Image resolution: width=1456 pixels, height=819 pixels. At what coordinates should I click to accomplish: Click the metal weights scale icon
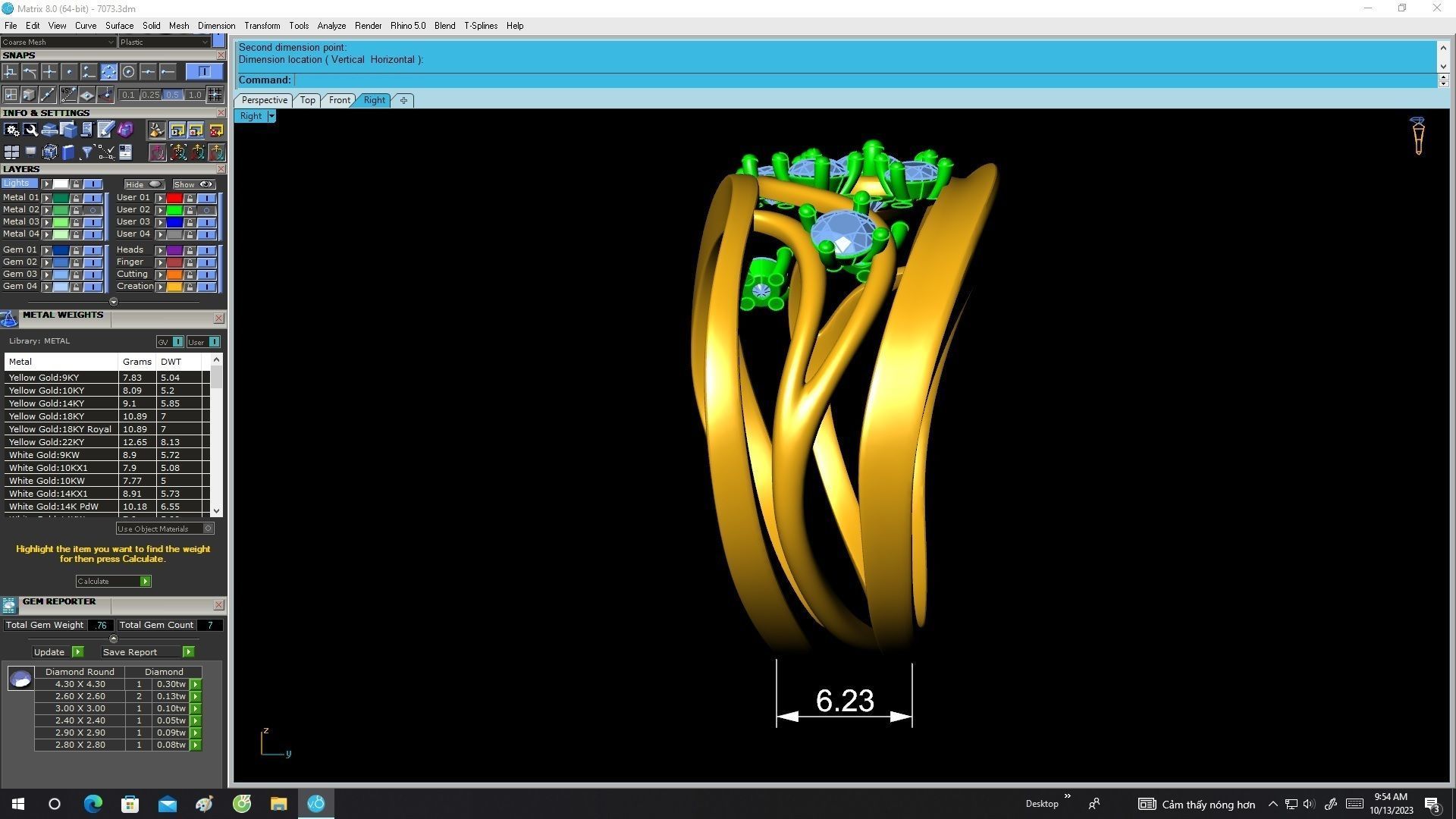(x=9, y=318)
